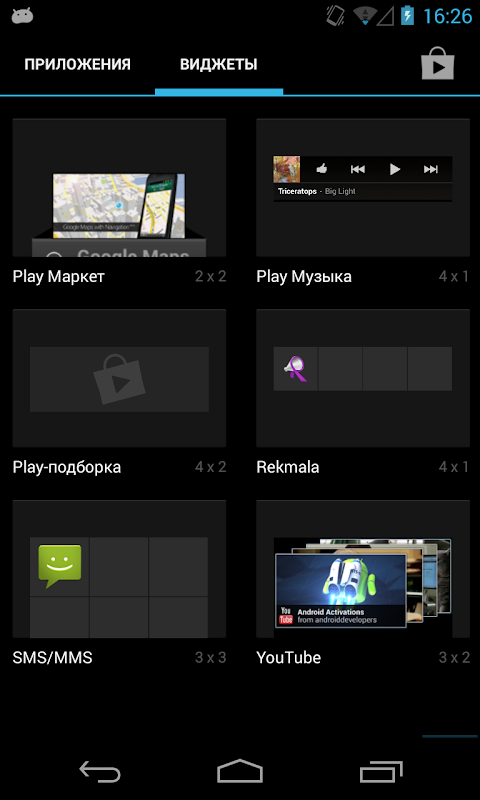Select the Play Маркет widget preview

click(x=119, y=188)
